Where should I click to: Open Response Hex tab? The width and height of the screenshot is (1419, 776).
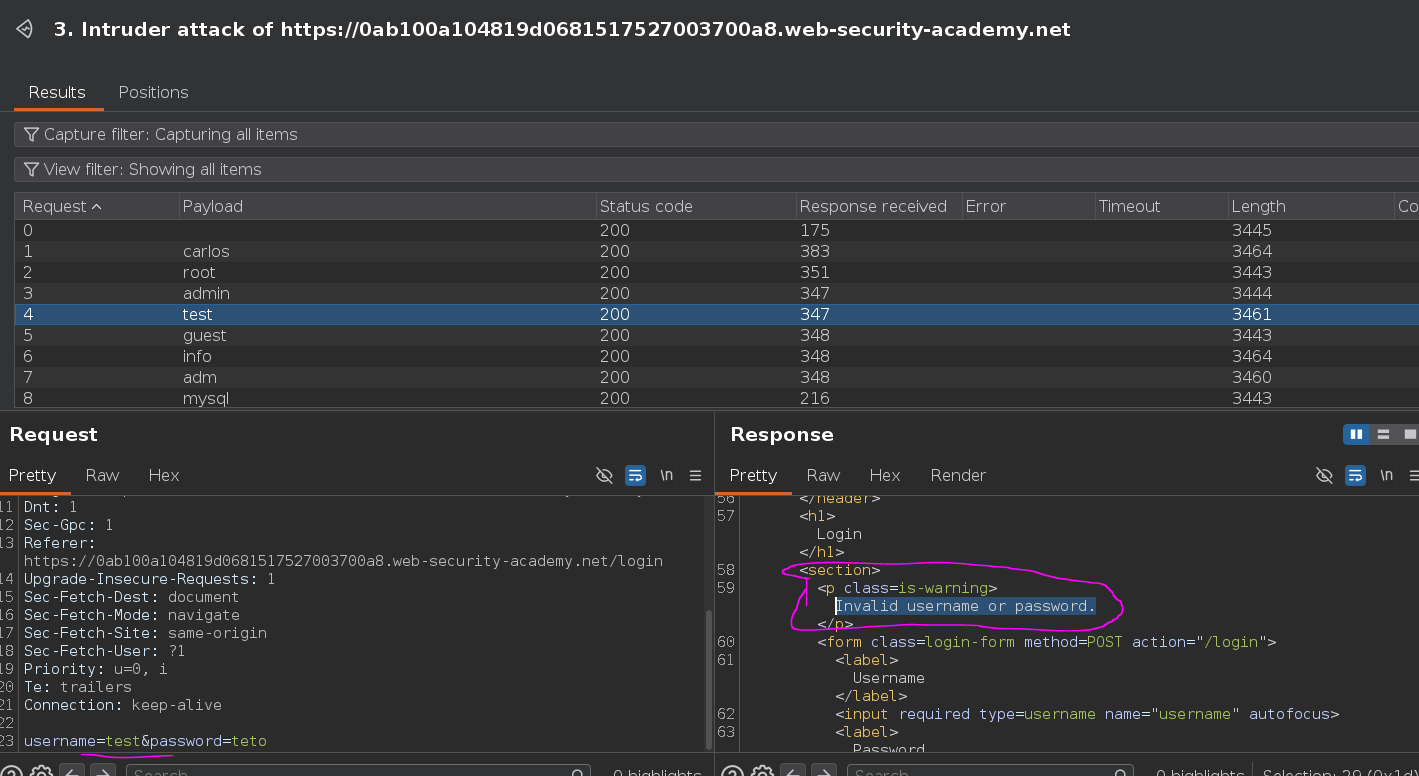(885, 475)
